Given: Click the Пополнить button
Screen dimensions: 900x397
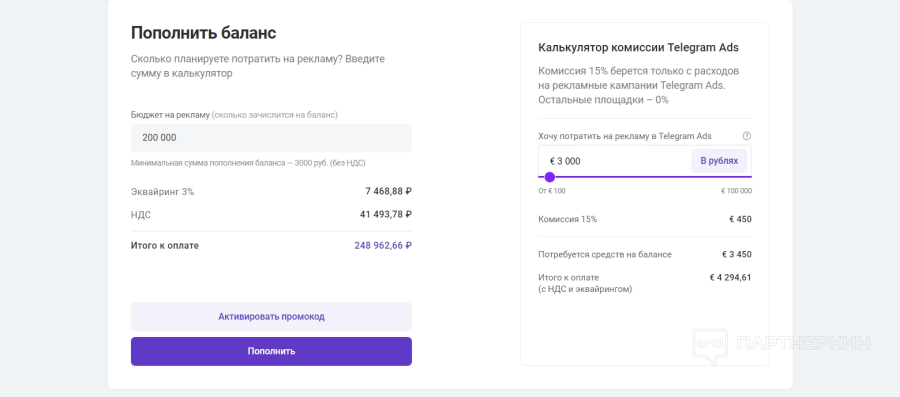Looking at the screenshot, I should click(271, 351).
